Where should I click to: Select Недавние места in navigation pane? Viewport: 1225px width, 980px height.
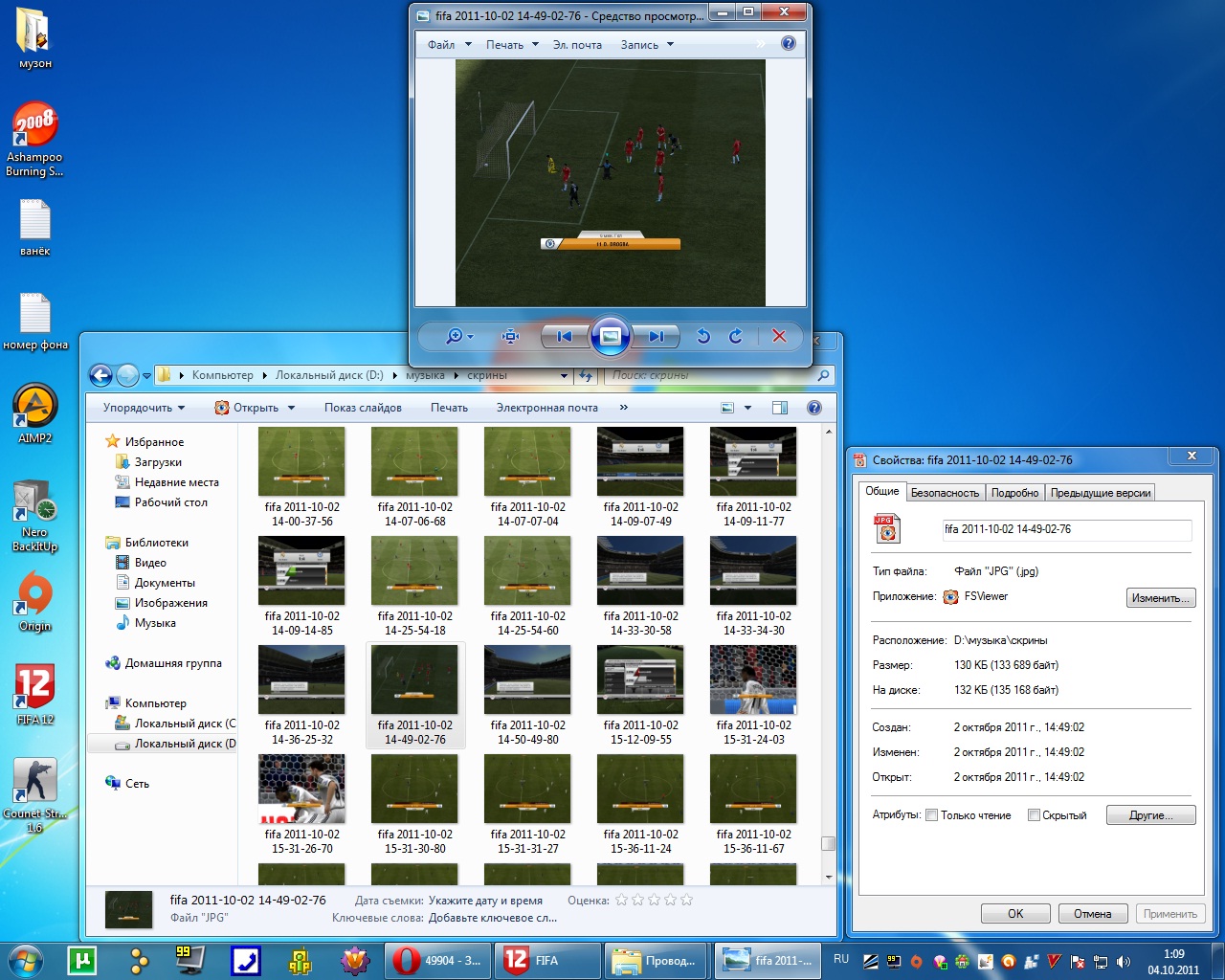[x=177, y=482]
